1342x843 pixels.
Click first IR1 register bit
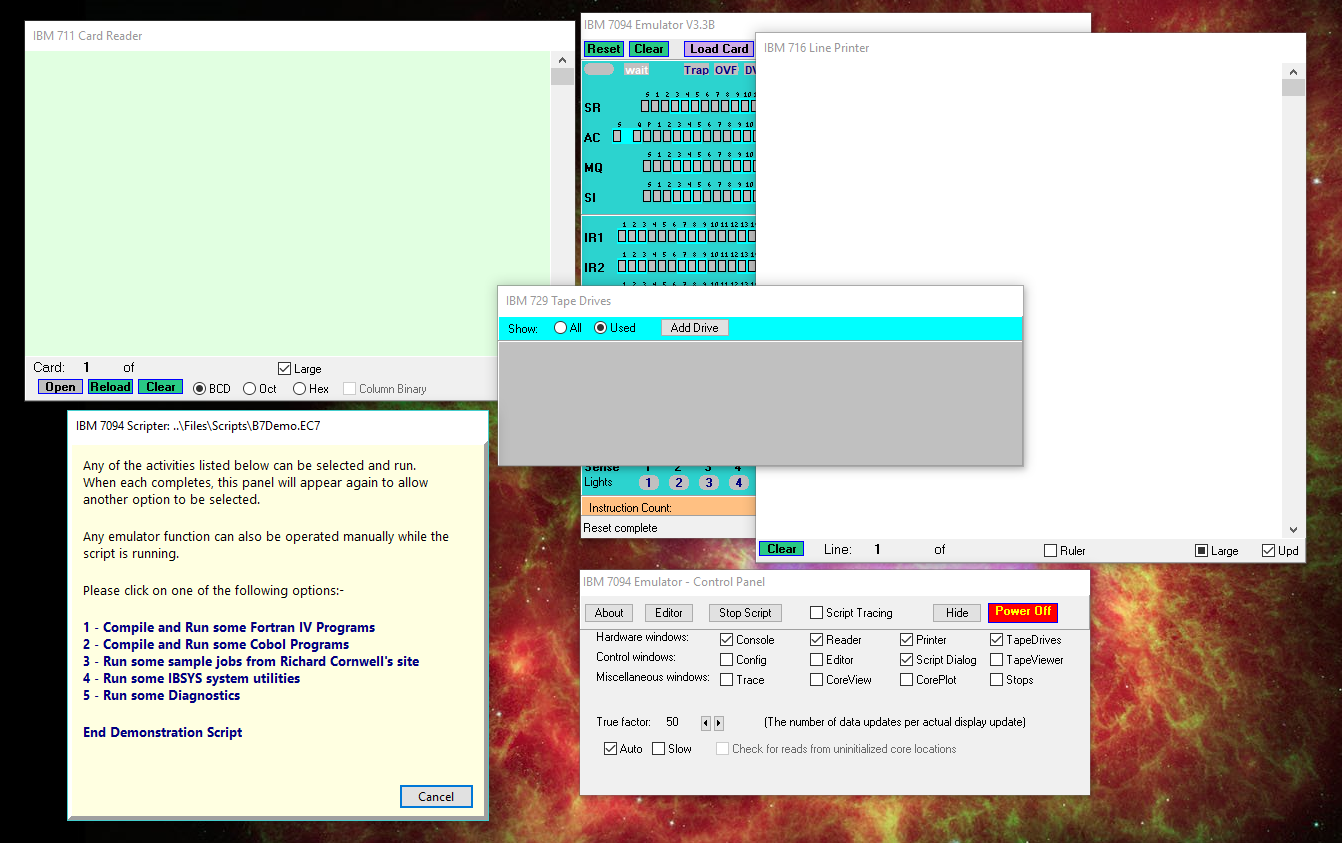[x=622, y=237]
